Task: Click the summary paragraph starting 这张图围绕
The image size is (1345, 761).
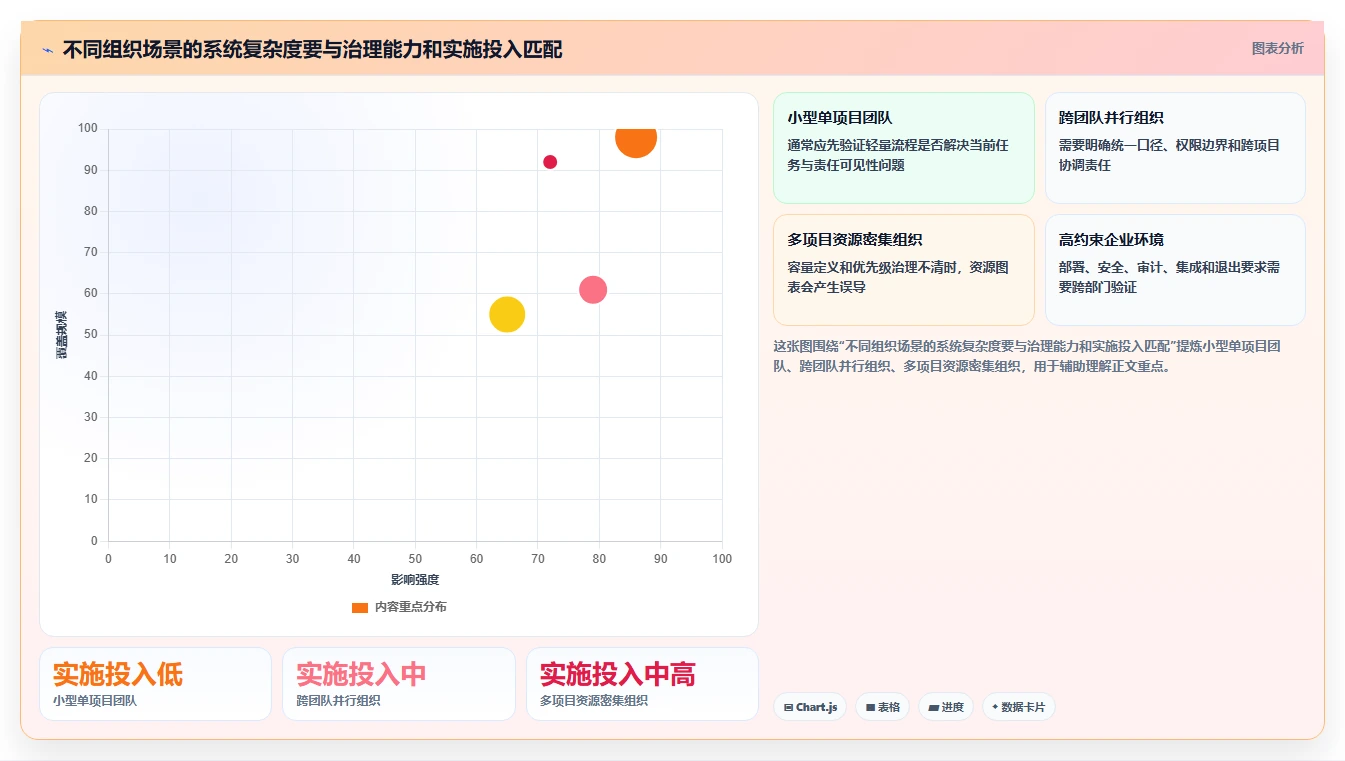Action: (x=1027, y=356)
